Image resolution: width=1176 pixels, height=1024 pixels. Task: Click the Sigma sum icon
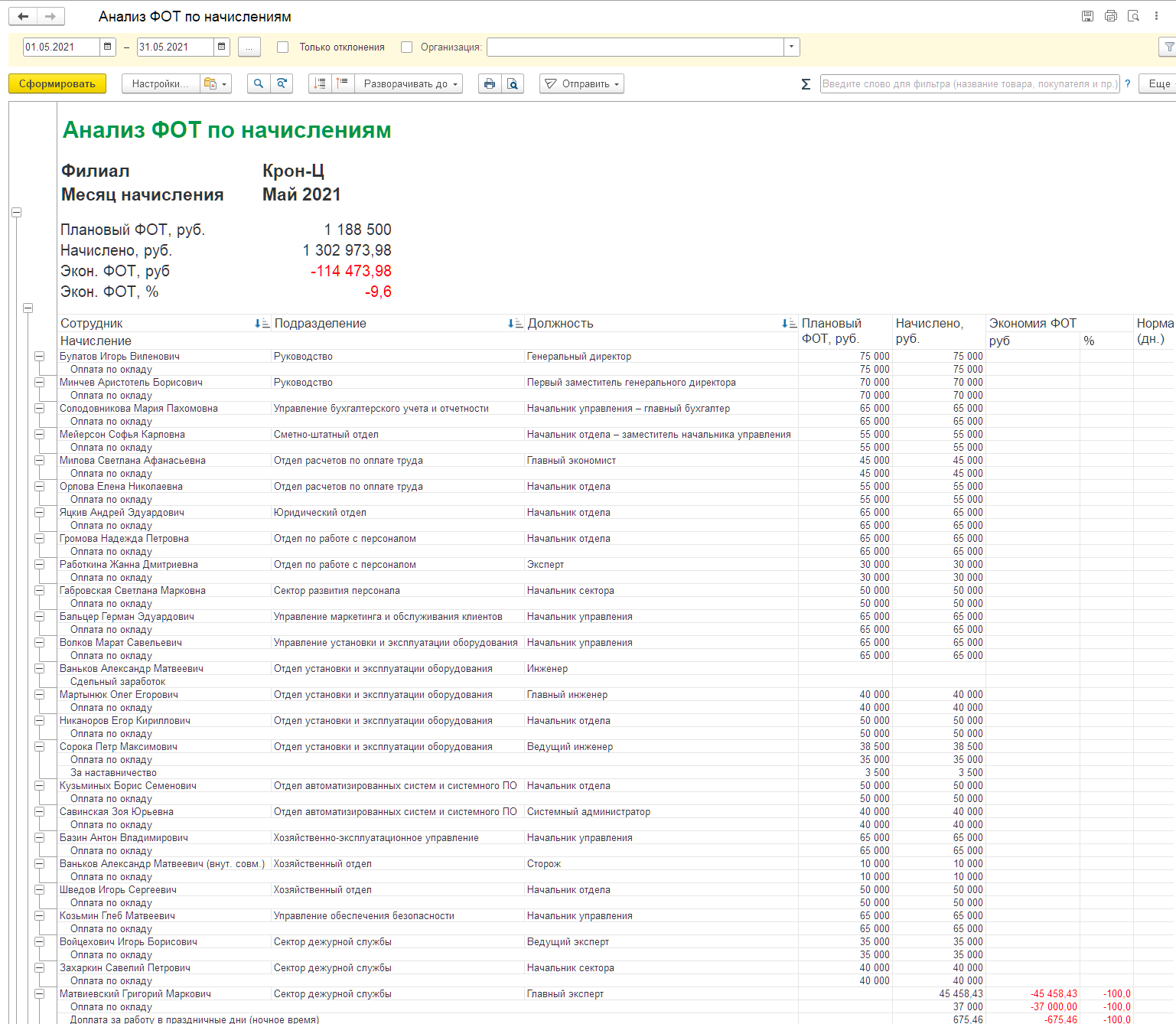tap(806, 84)
